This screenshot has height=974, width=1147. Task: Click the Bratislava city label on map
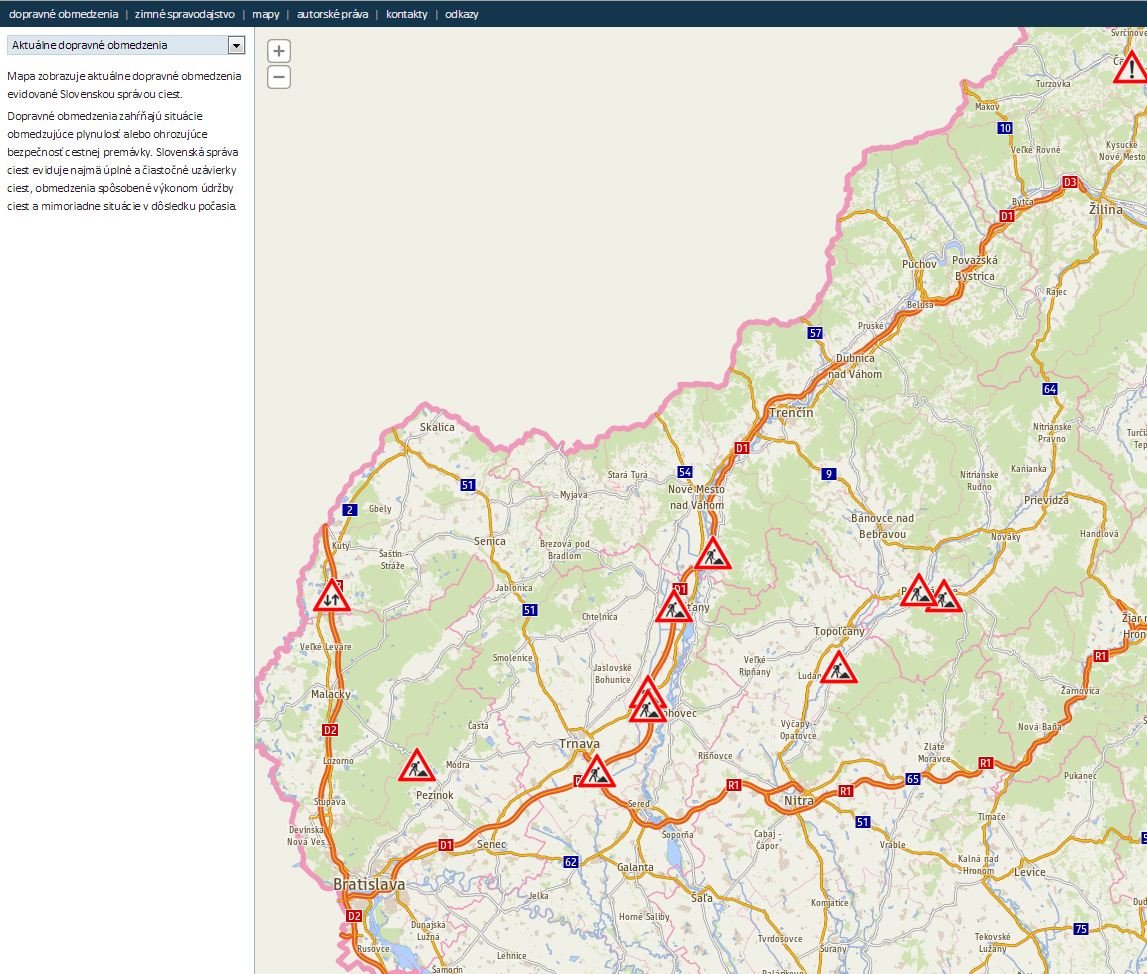[x=369, y=885]
